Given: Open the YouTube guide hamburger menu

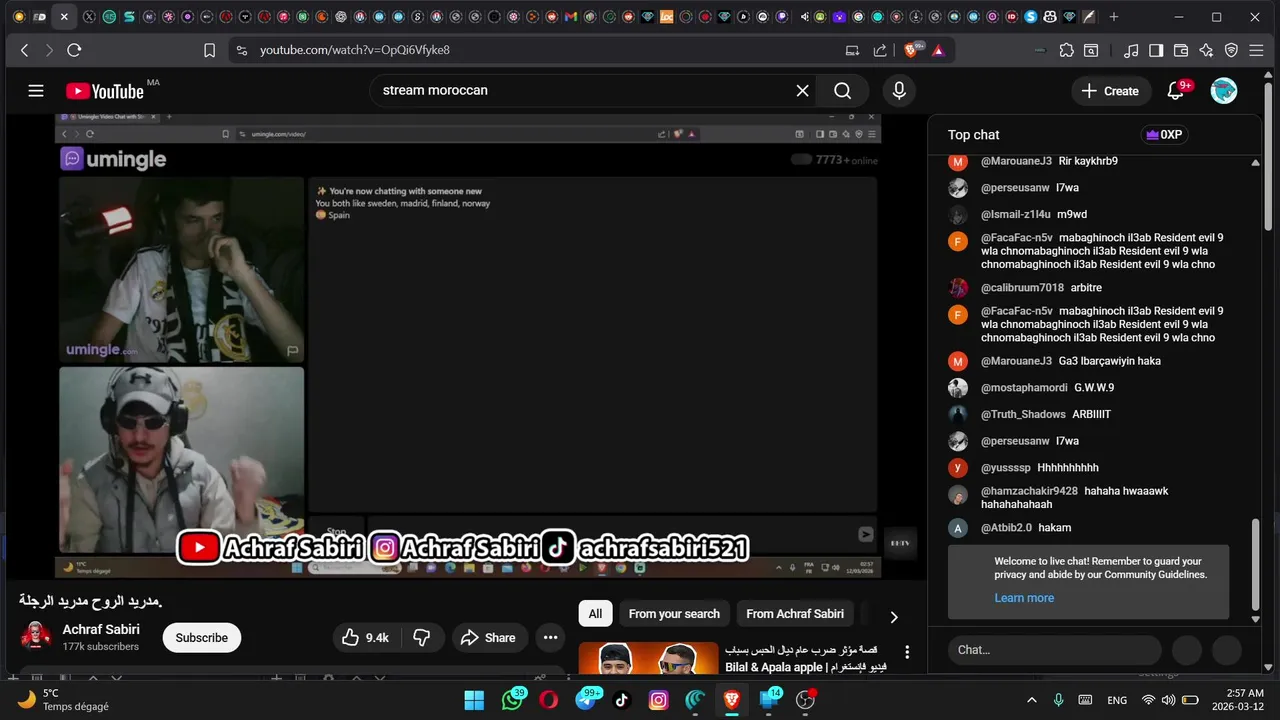Looking at the screenshot, I should click(36, 91).
